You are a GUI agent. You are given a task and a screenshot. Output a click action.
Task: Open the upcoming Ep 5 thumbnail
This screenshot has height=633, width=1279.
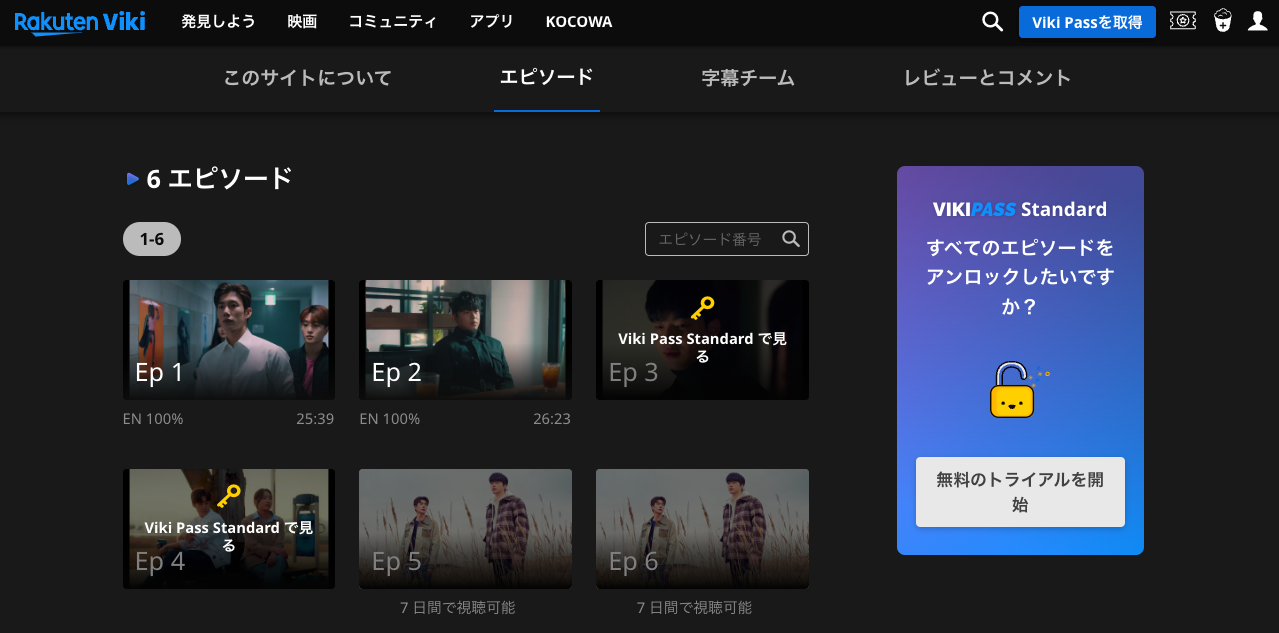click(465, 529)
